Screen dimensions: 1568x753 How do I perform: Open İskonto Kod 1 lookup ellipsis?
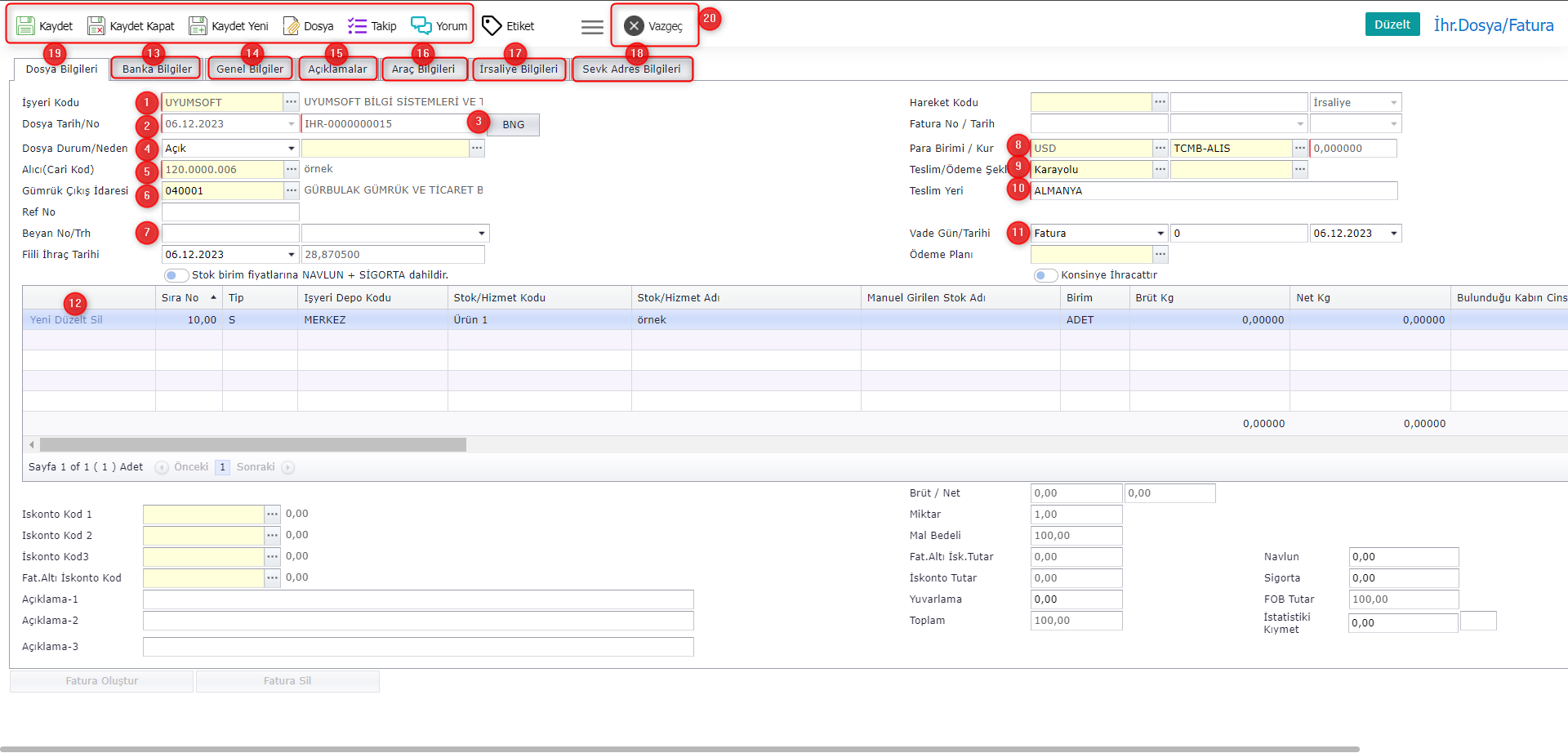point(273,514)
